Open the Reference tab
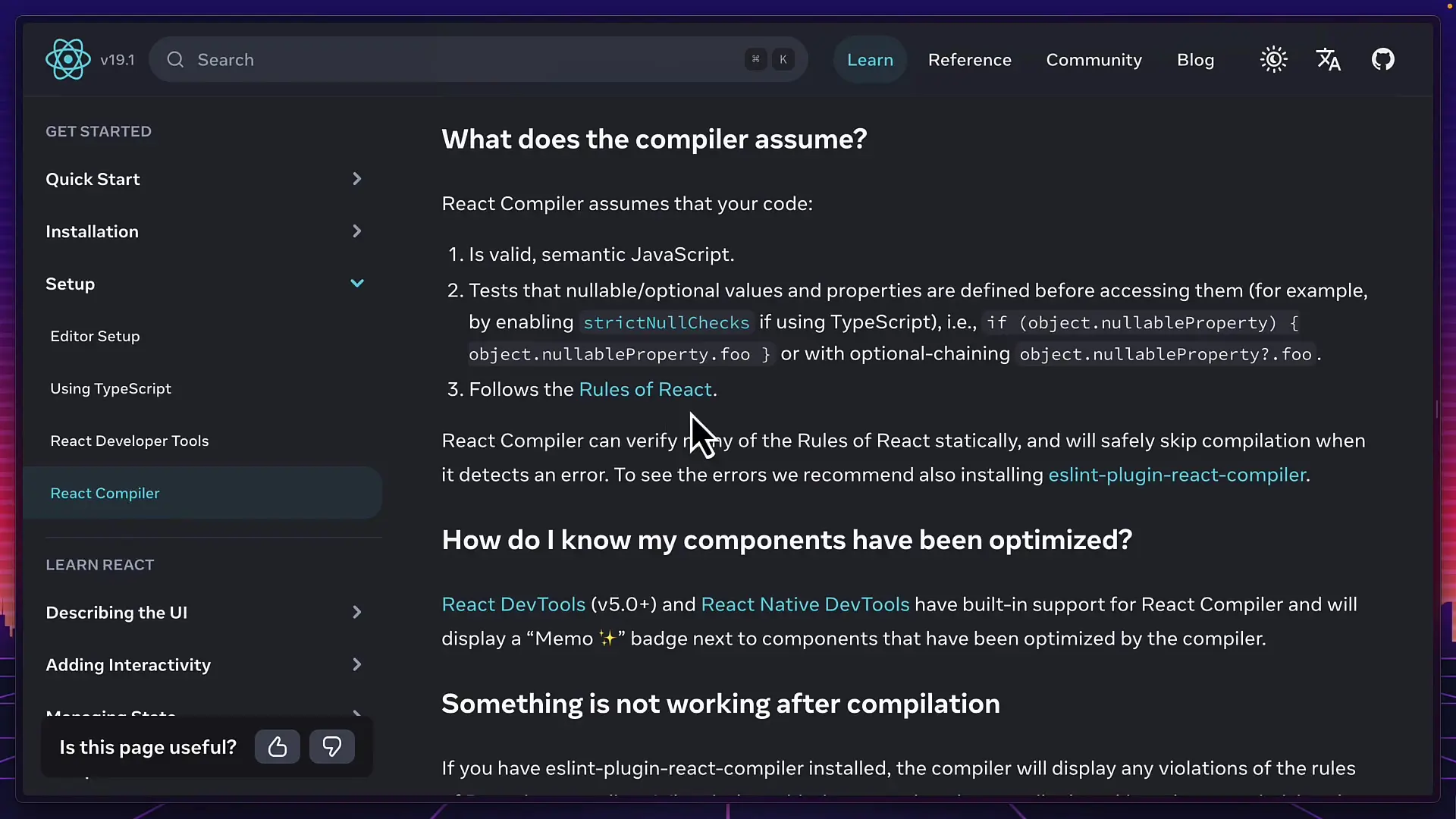The width and height of the screenshot is (1456, 819). tap(969, 59)
